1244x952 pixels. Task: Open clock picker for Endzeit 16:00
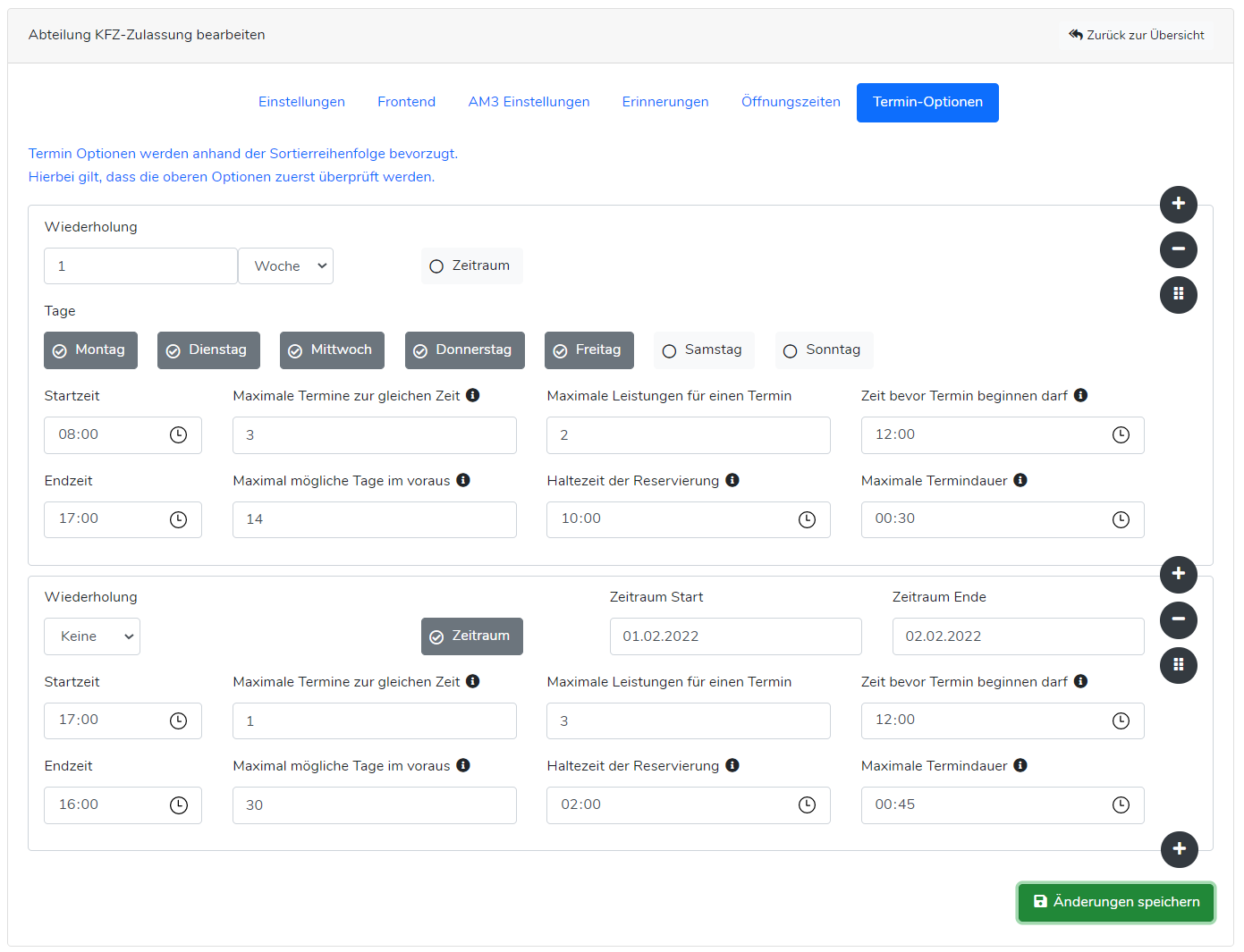(x=179, y=805)
